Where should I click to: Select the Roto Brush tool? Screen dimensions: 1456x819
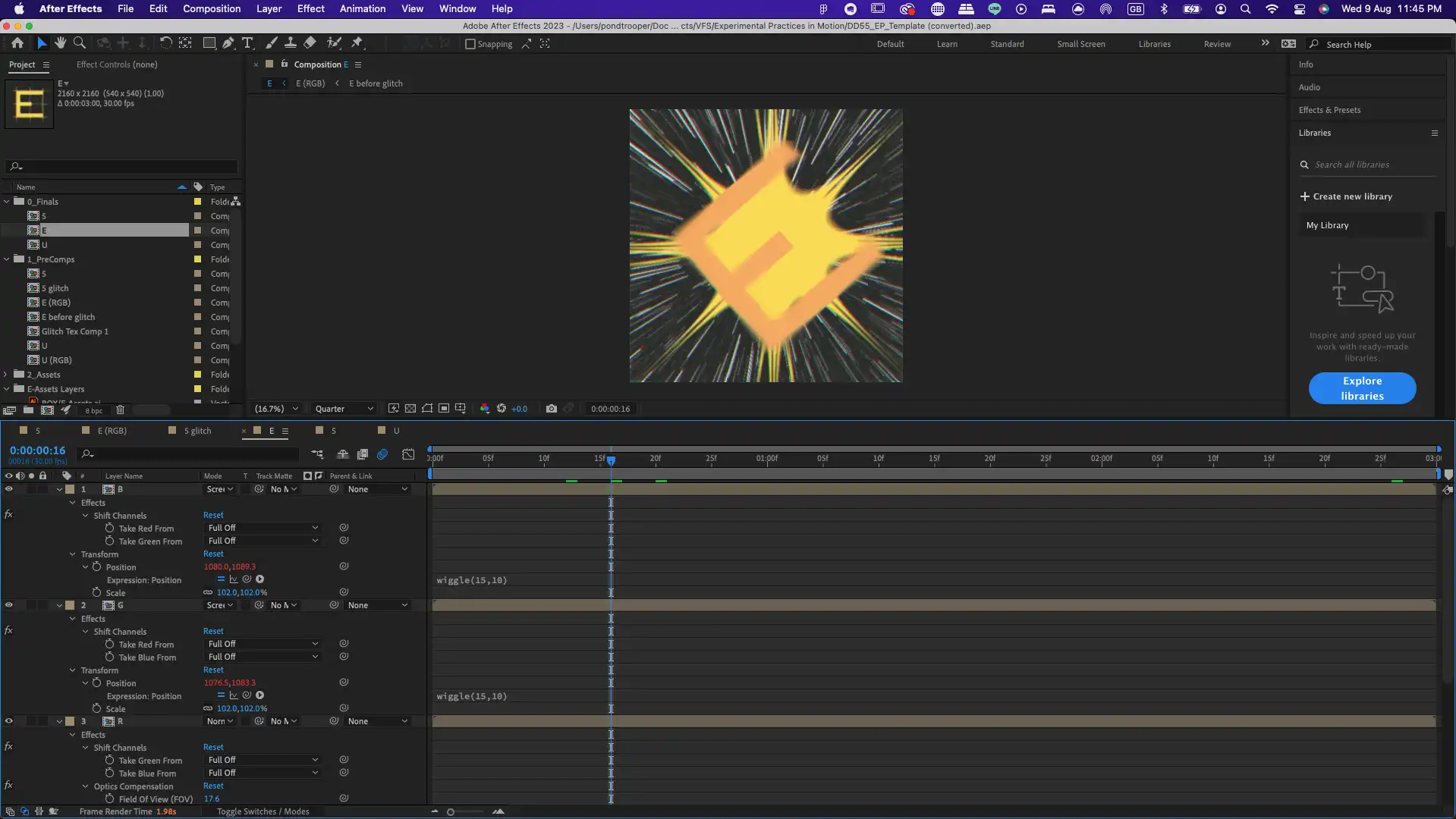(333, 43)
